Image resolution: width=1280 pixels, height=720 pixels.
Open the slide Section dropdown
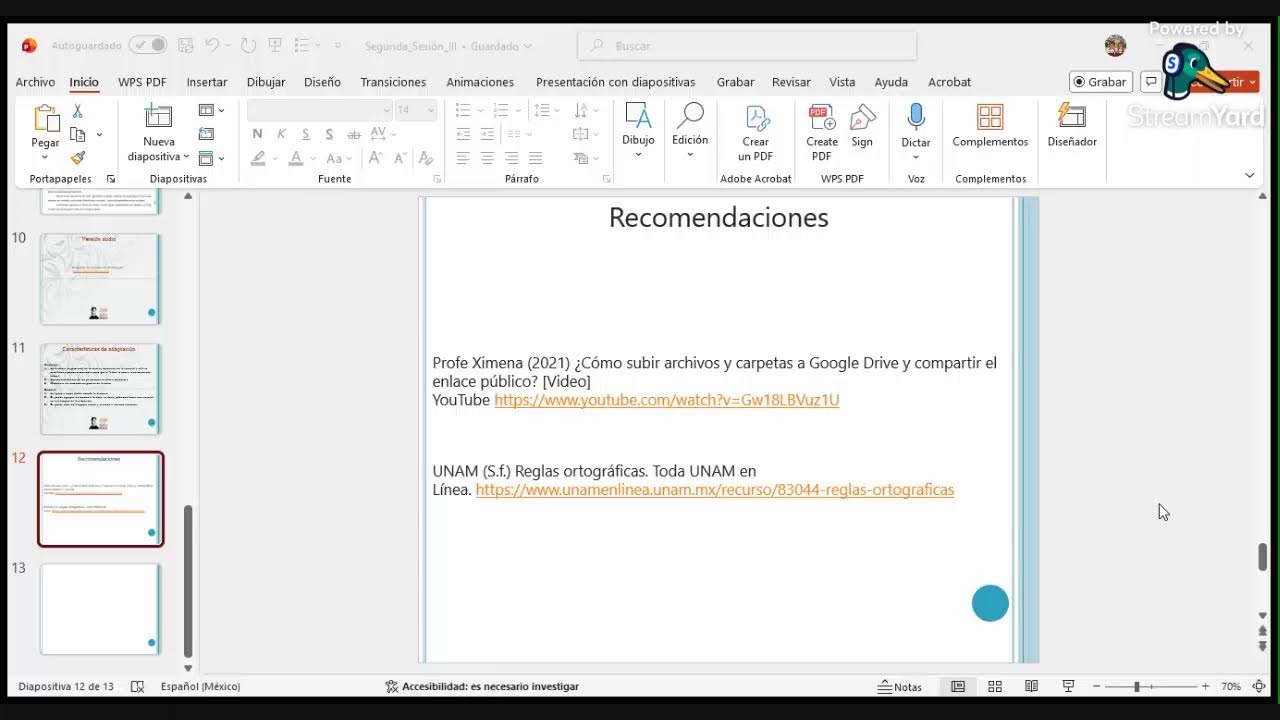pos(211,158)
